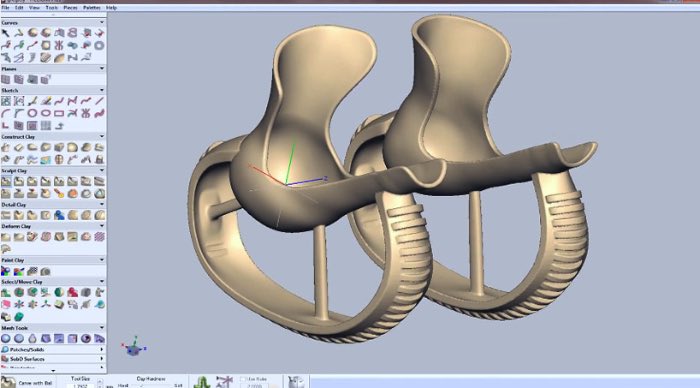700x388 pixels.
Task: Expand the Patches/Solids palette
Action: point(102,350)
